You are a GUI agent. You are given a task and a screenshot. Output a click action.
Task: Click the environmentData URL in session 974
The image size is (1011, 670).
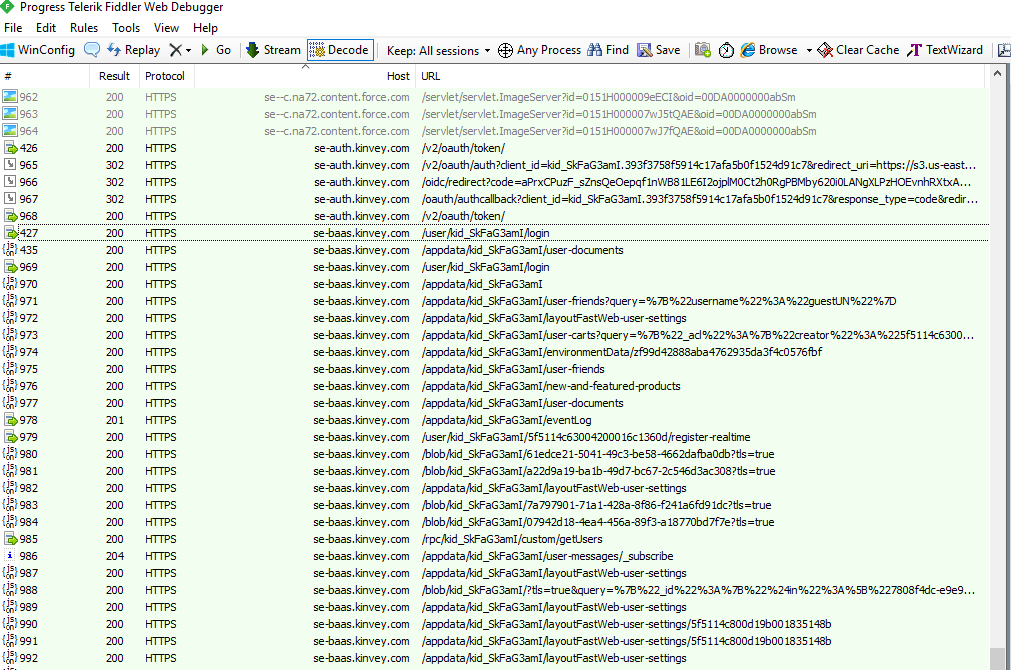click(622, 352)
